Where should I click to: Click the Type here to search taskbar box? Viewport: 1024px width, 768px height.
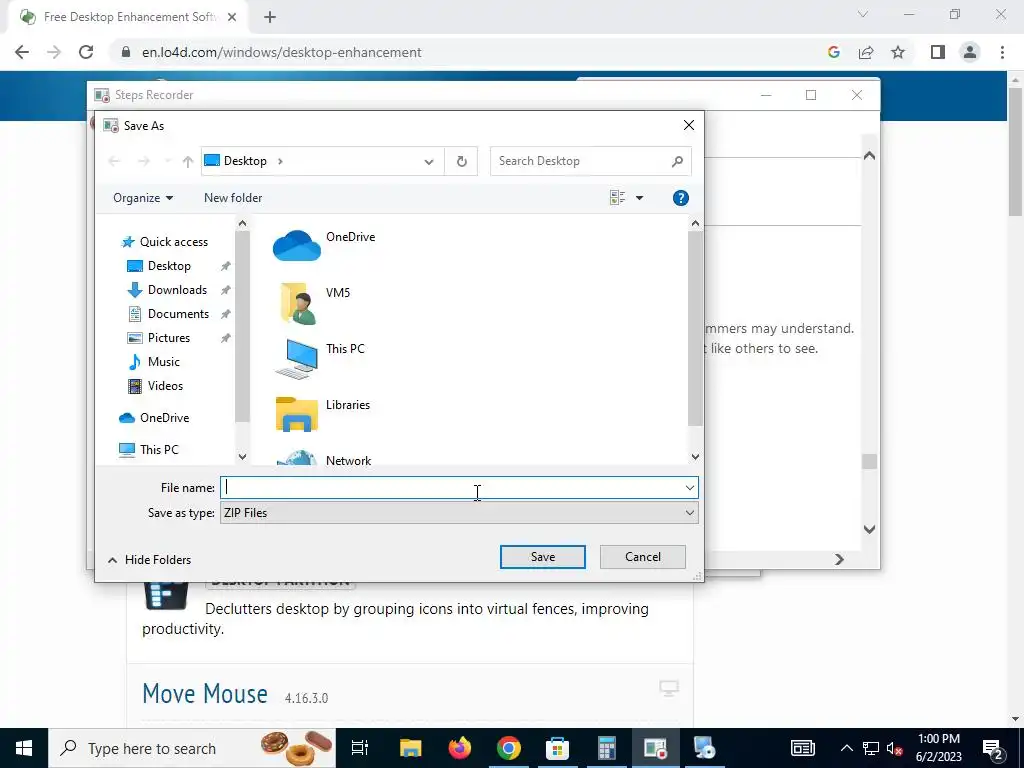(193, 748)
